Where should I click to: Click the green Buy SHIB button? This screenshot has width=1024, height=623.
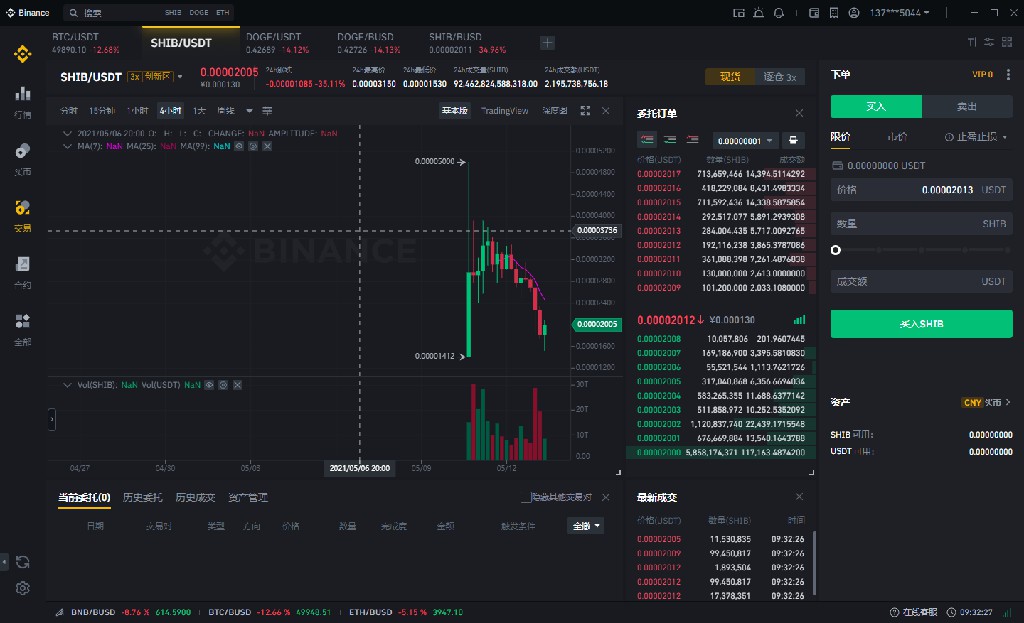[921, 324]
